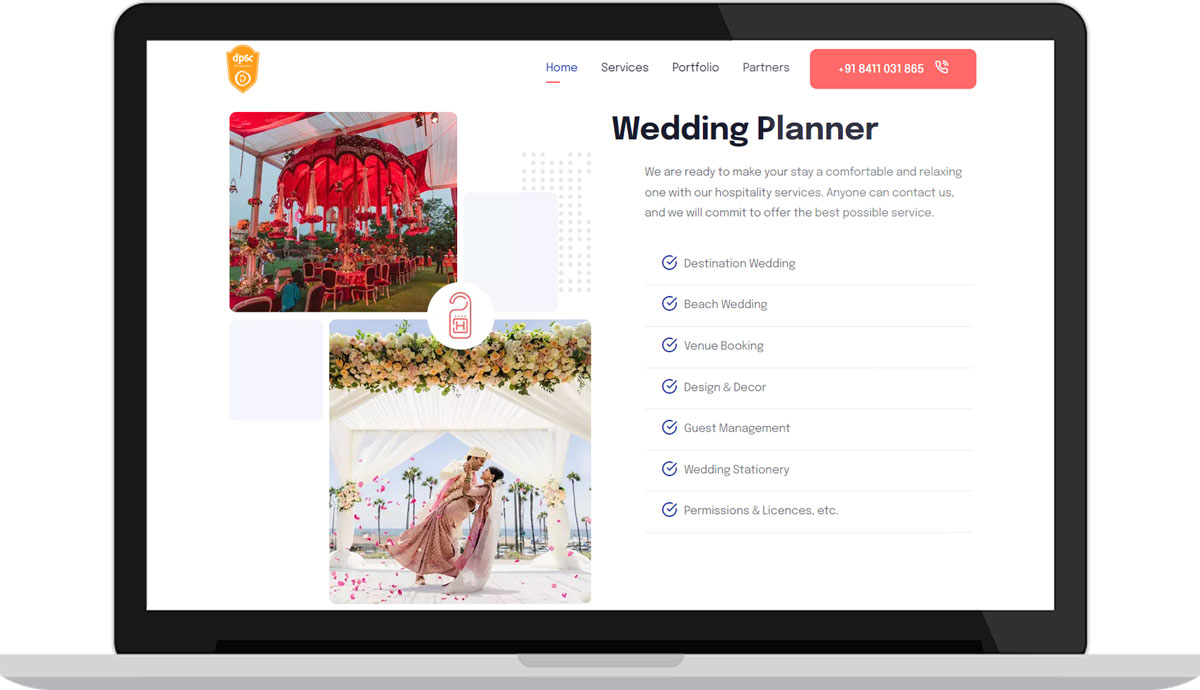Click the dpsc shield logo
This screenshot has width=1200, height=690.
pyautogui.click(x=242, y=70)
